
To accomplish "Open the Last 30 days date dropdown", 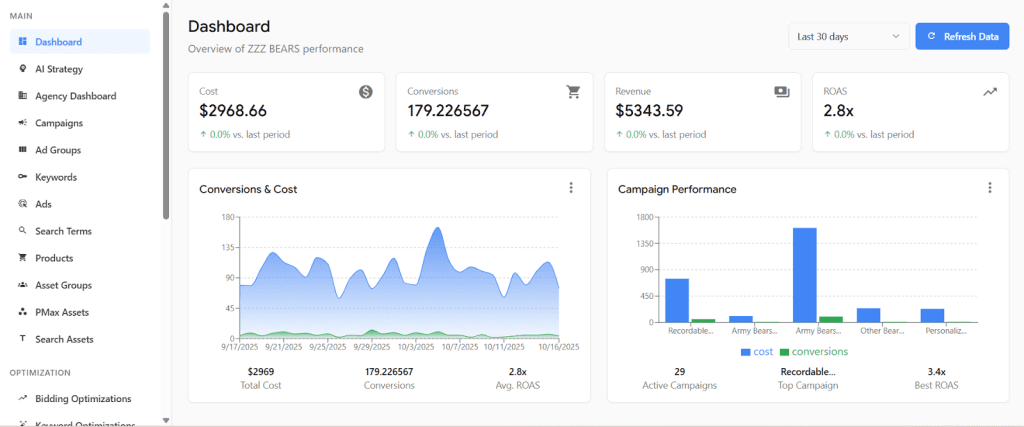I will (x=849, y=37).
